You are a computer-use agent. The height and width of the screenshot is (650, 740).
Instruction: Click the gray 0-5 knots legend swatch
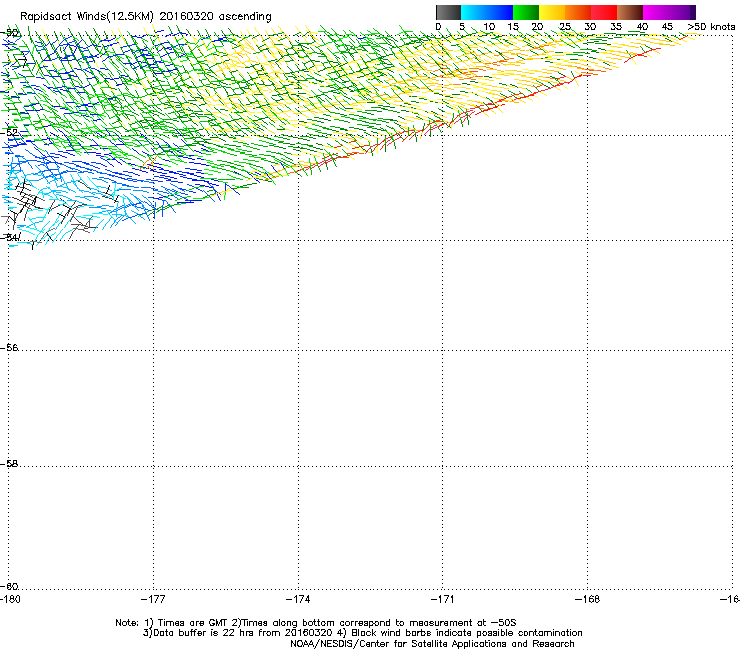(448, 12)
